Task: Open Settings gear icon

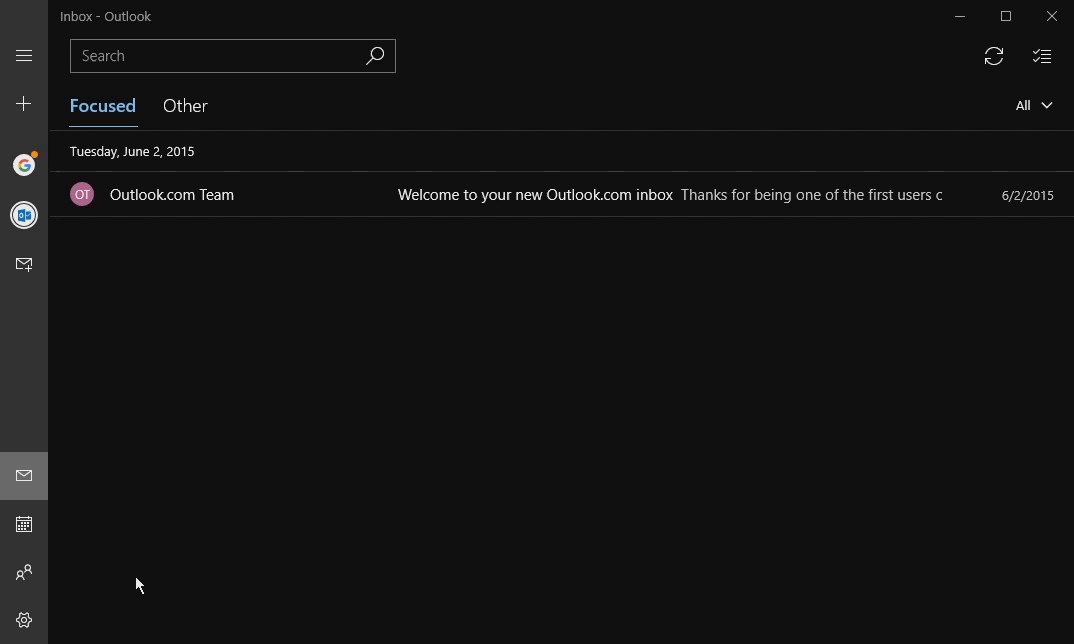Action: [x=24, y=620]
